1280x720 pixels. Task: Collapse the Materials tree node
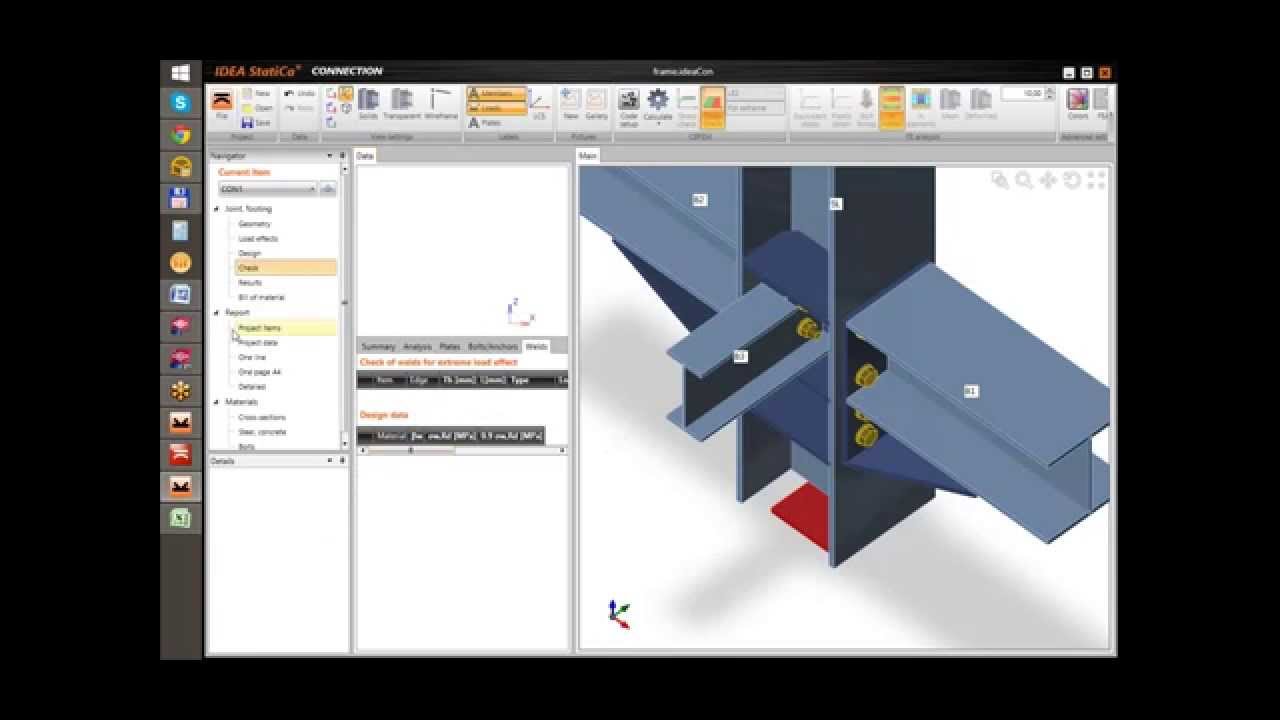(216, 402)
